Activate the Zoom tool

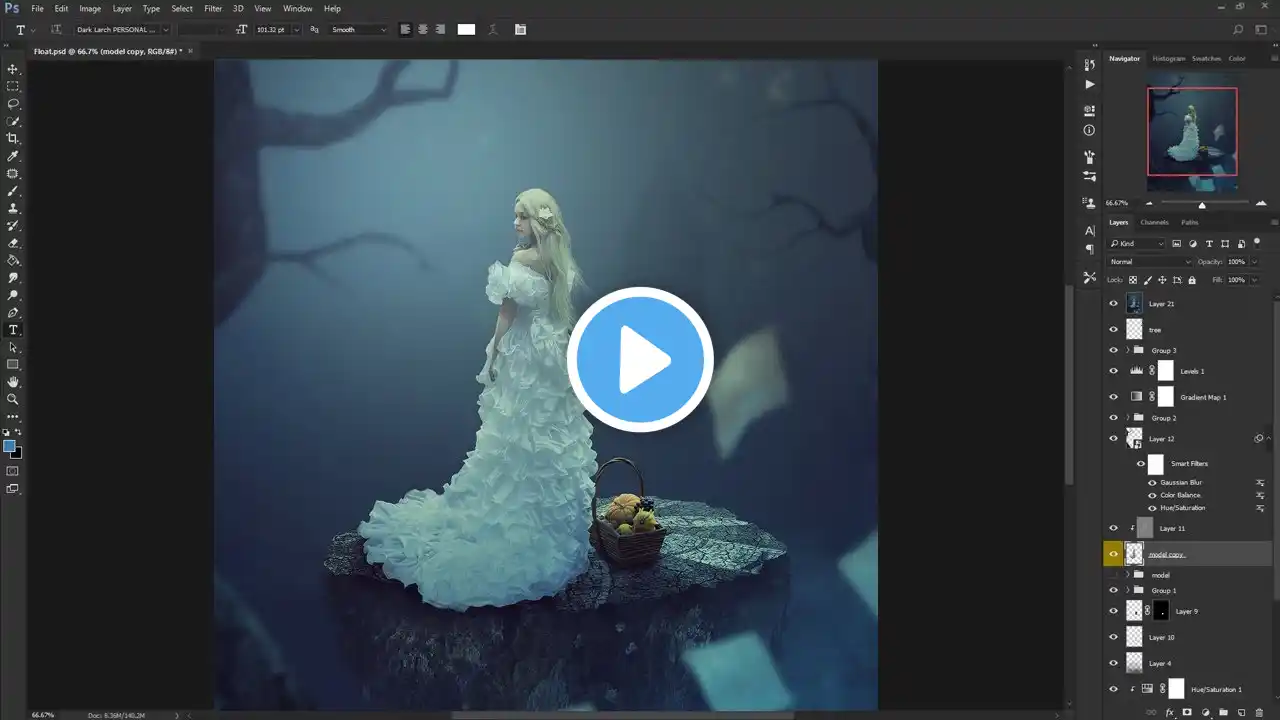(13, 399)
